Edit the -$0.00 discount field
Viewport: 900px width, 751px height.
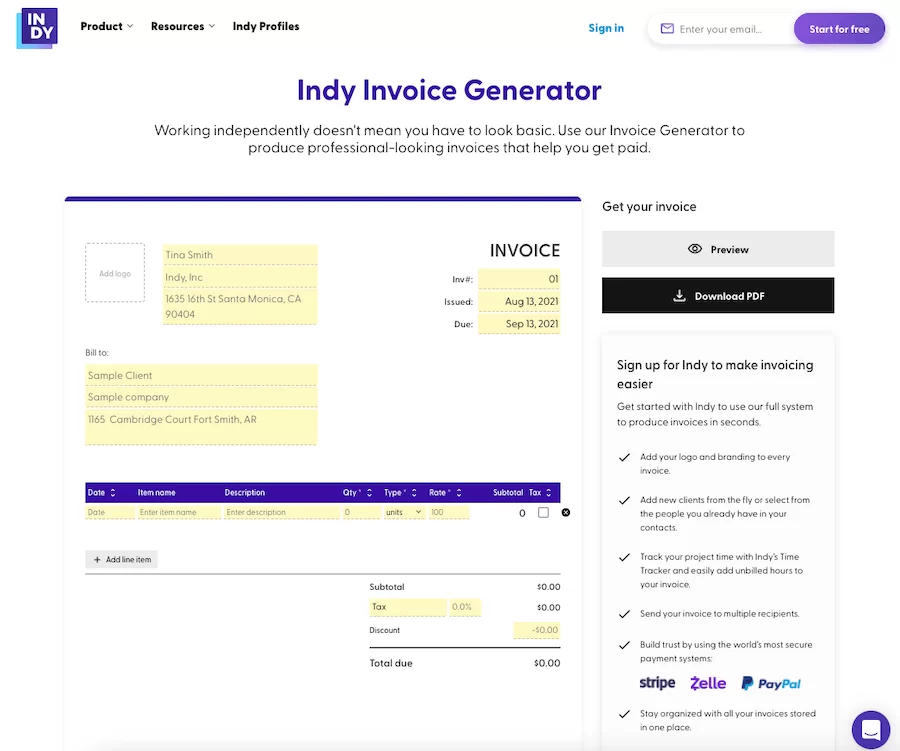coord(537,630)
